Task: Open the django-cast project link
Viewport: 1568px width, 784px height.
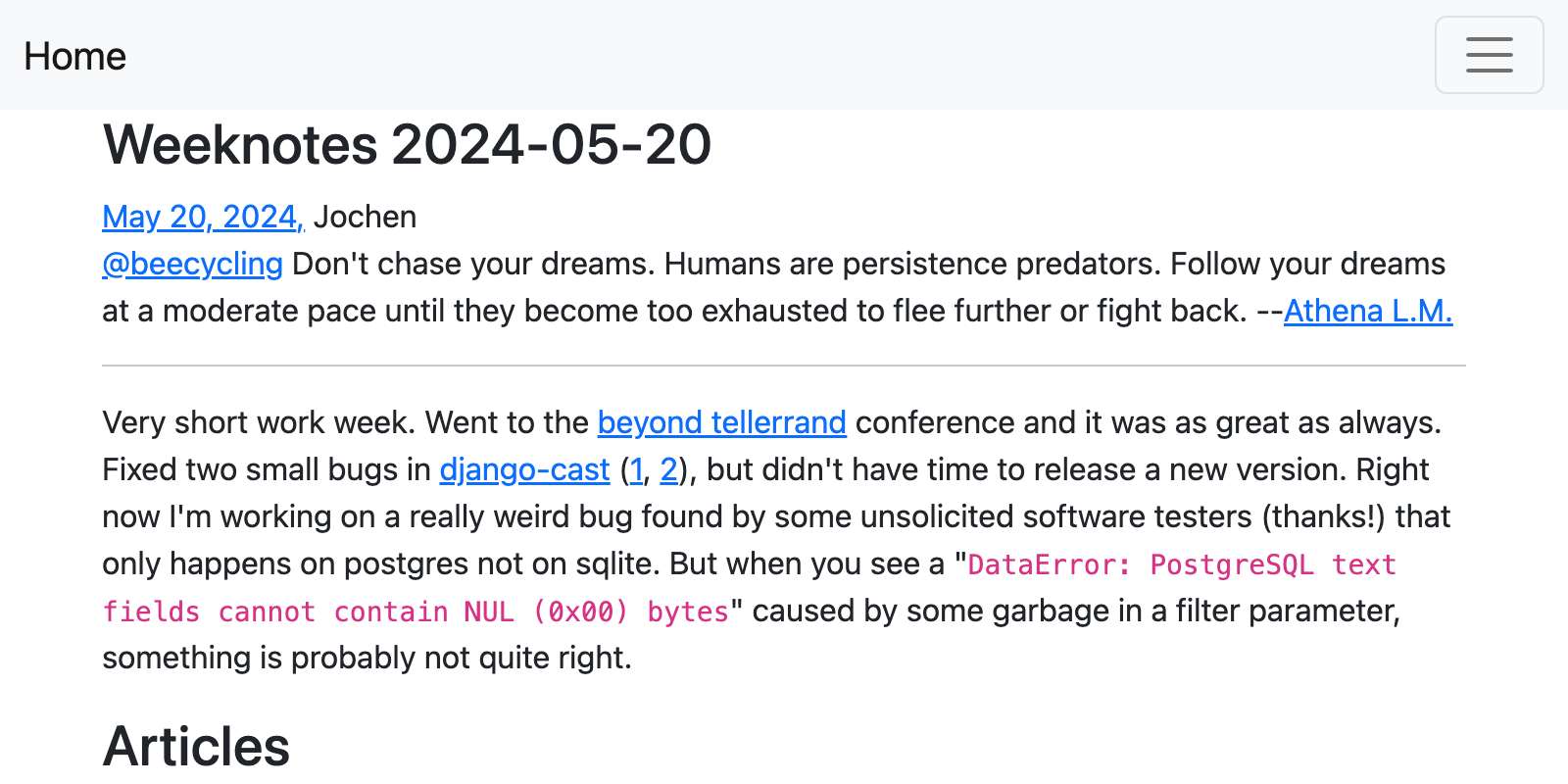Action: (524, 469)
